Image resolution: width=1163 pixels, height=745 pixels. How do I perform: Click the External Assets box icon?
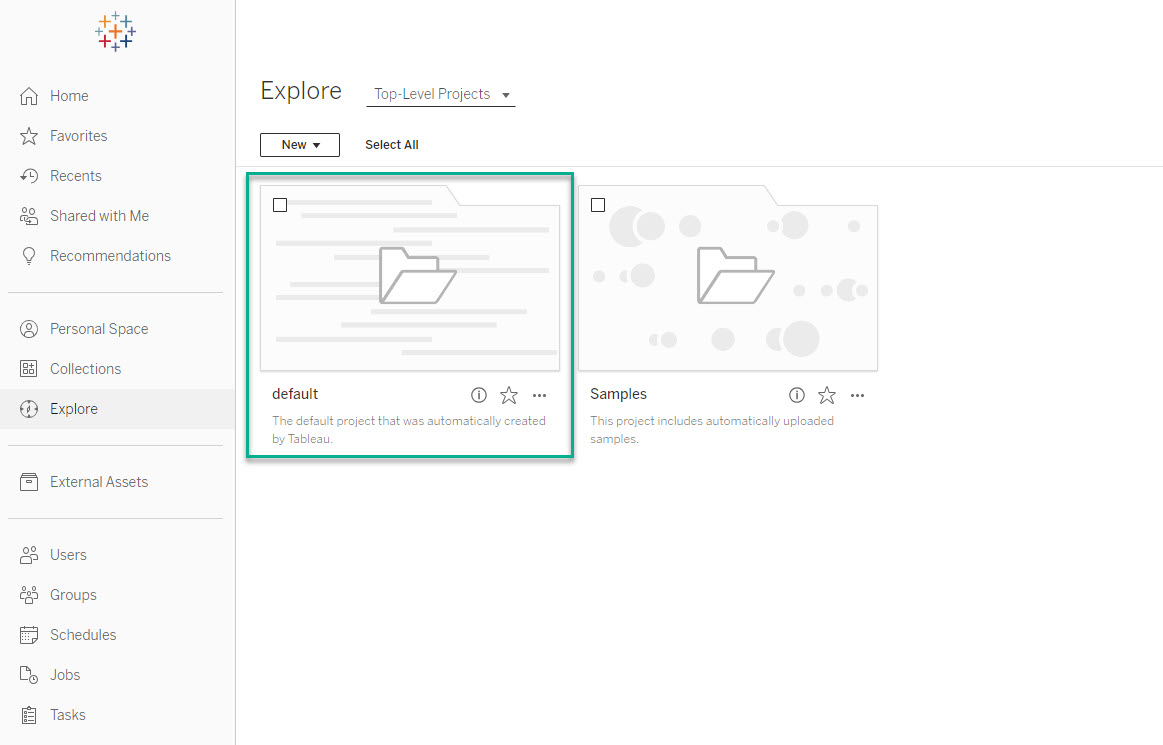[x=29, y=482]
